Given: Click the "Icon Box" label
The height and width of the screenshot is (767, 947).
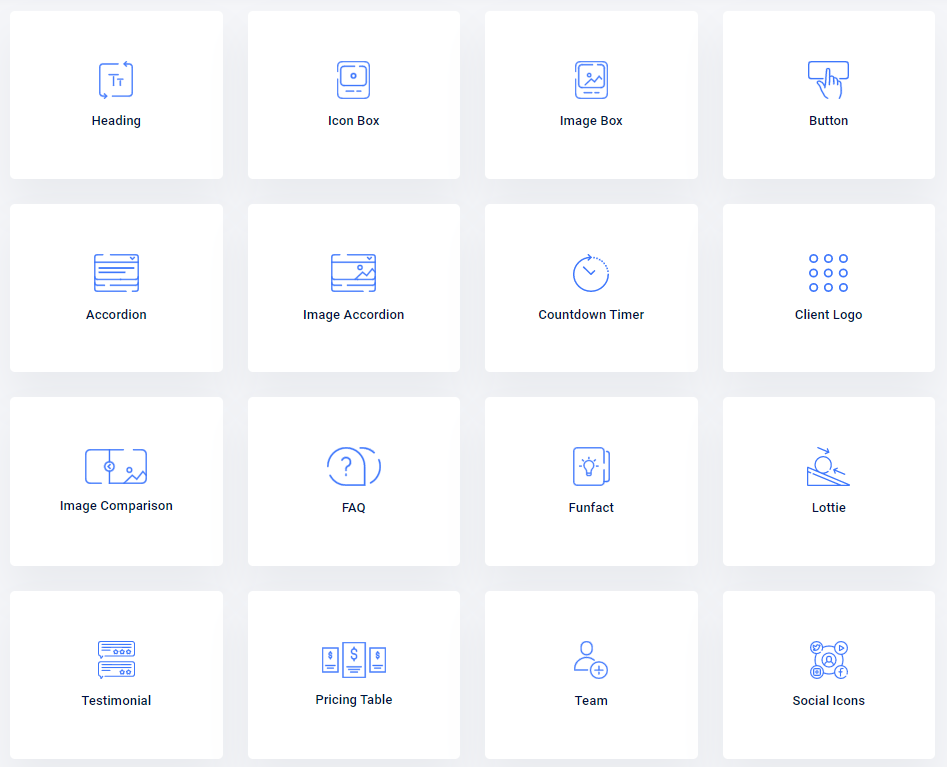Looking at the screenshot, I should click(x=353, y=121).
